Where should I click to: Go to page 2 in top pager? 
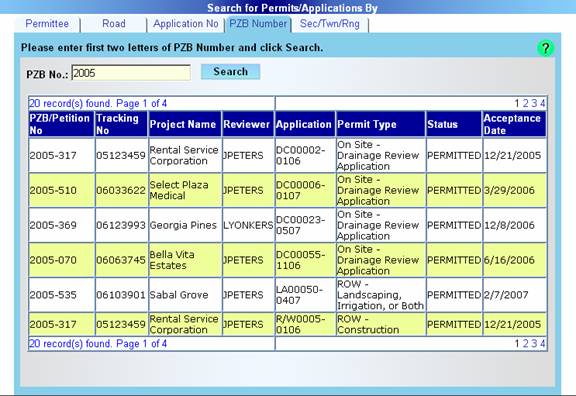(525, 104)
